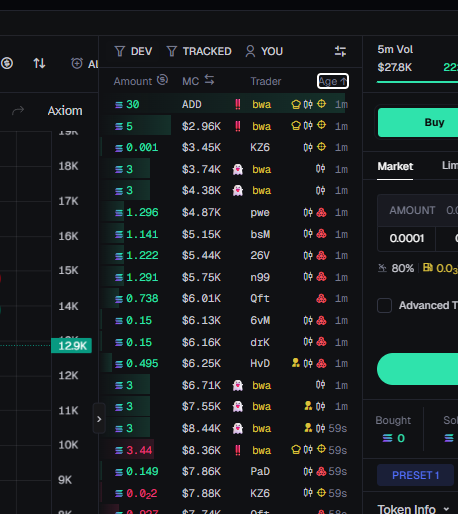Enable the Advanced Trading checkbox
The width and height of the screenshot is (458, 514).
point(384,305)
